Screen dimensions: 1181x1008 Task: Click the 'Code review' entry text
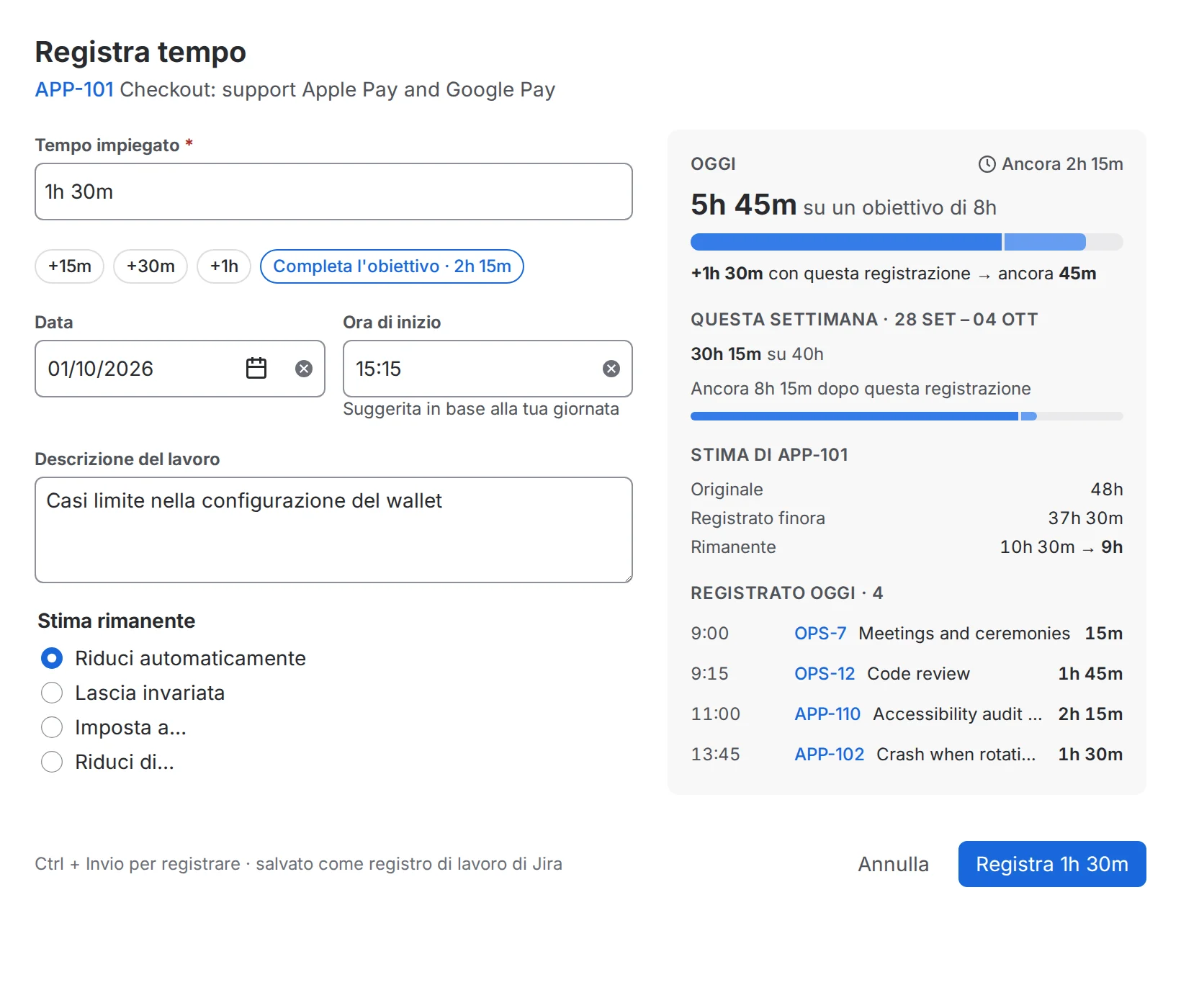(x=918, y=674)
